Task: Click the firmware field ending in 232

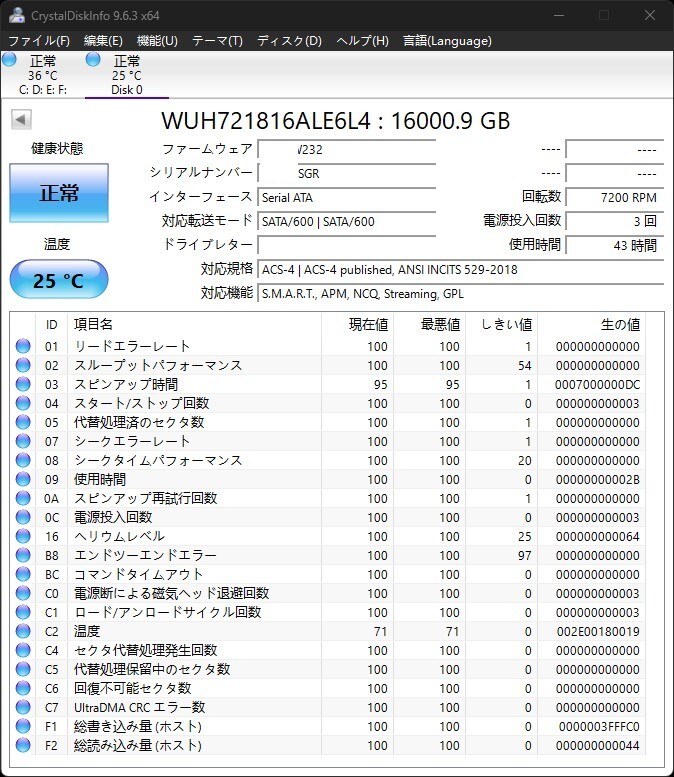Action: [347, 149]
